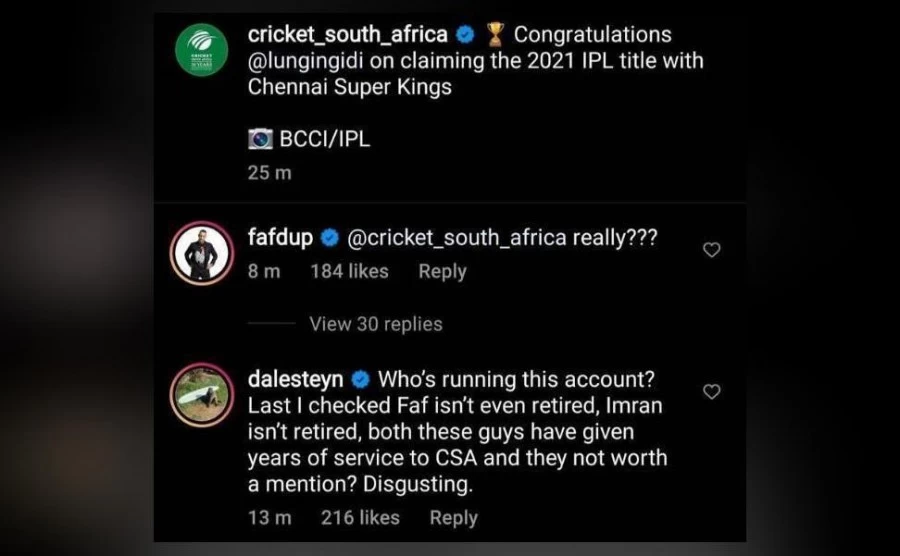The height and width of the screenshot is (556, 900).
Task: View the 184 likes on fafdup's comment
Action: pos(349,271)
